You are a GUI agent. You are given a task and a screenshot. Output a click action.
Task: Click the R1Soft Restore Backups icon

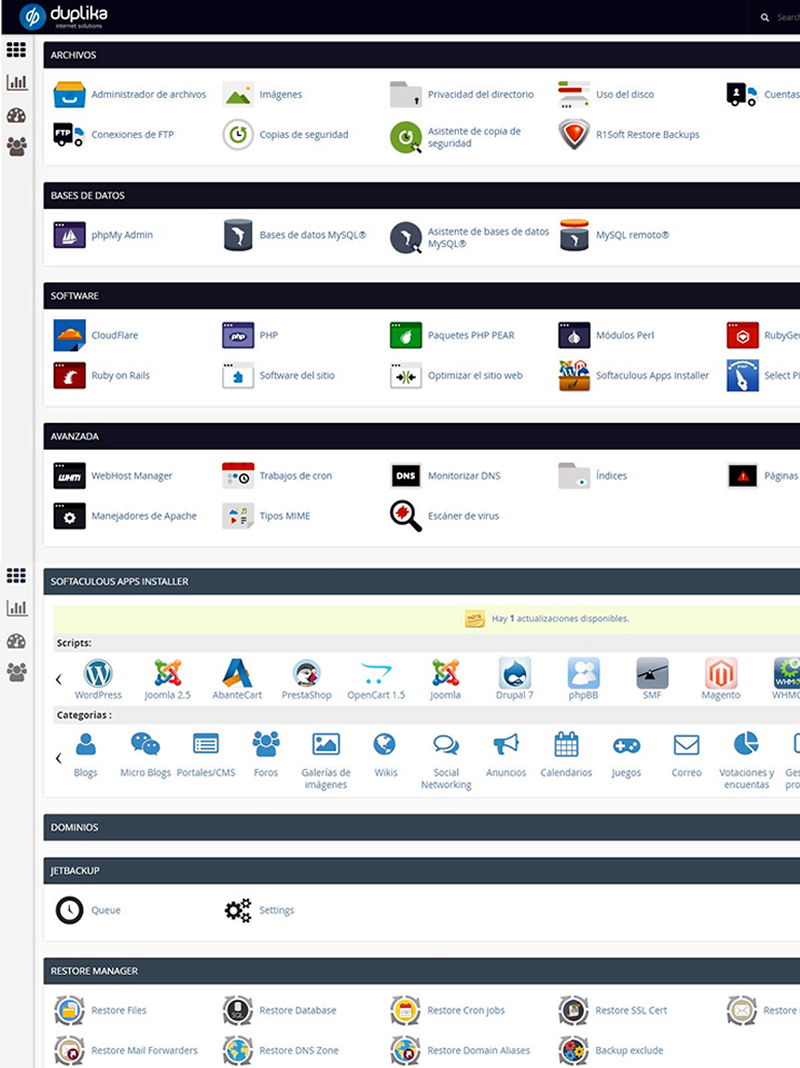(x=574, y=135)
